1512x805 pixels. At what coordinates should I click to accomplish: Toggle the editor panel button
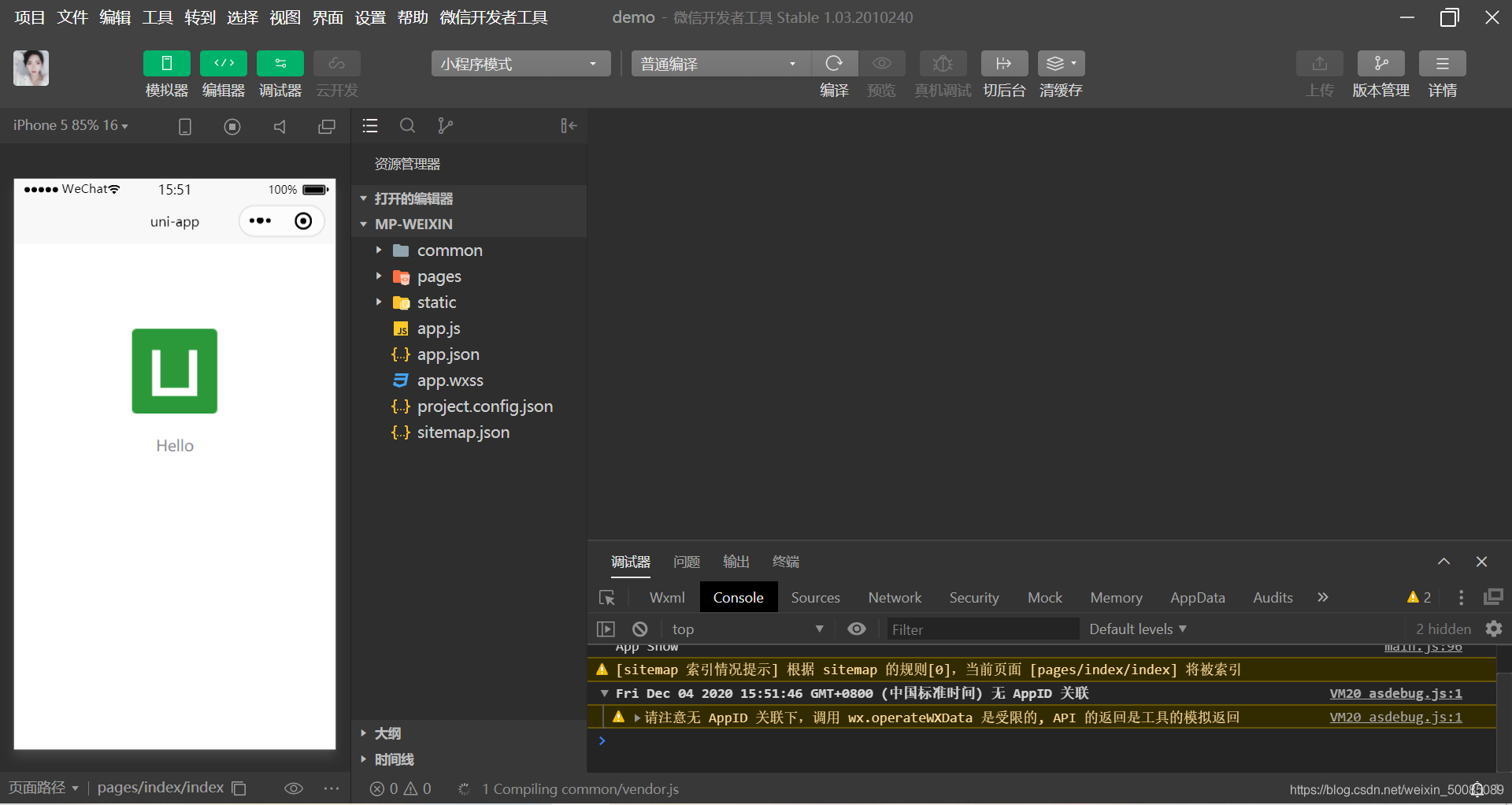224,64
